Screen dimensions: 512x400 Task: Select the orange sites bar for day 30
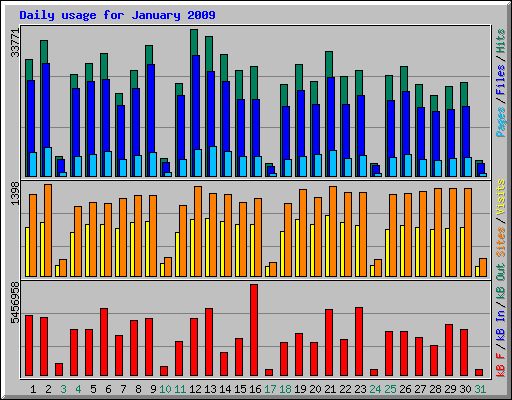[x=468, y=232]
